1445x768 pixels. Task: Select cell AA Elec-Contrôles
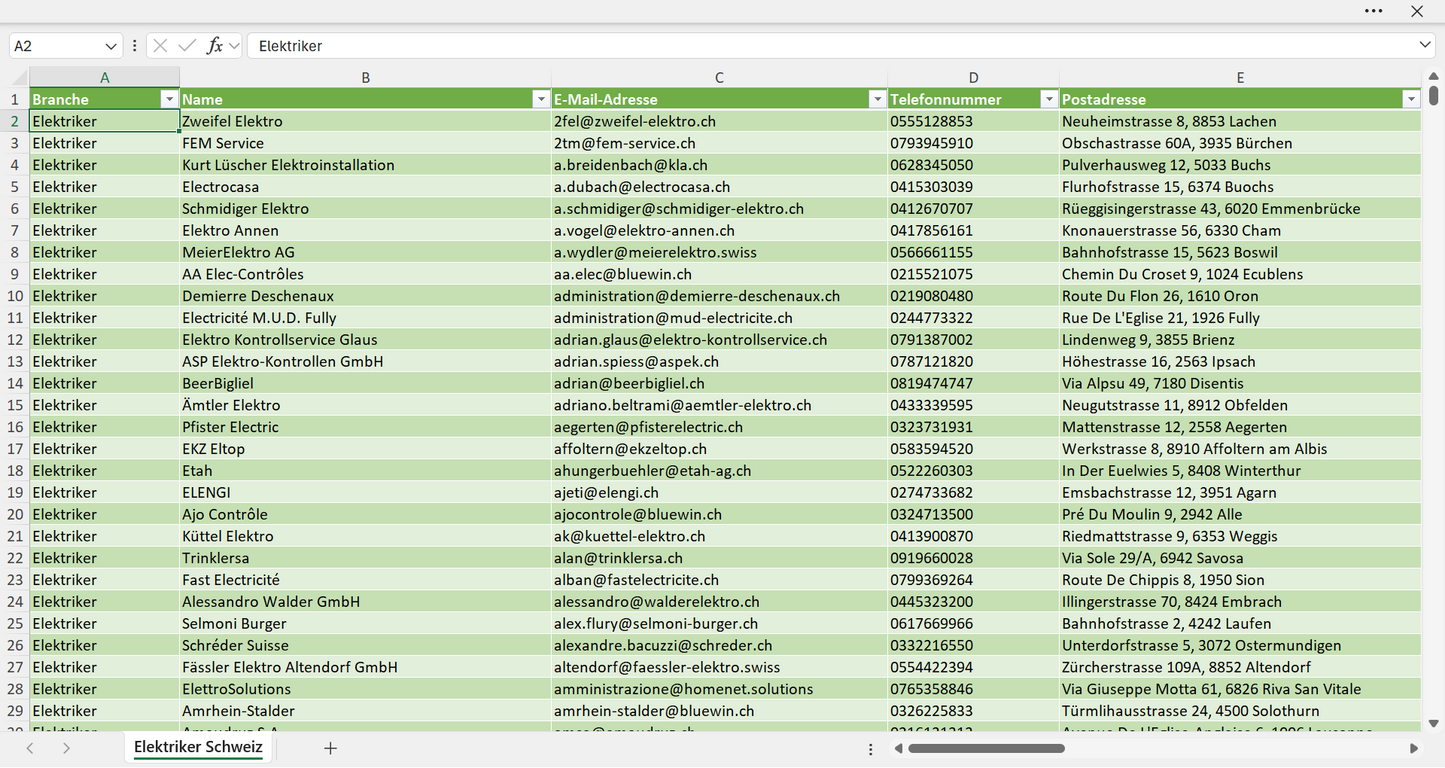coord(365,274)
